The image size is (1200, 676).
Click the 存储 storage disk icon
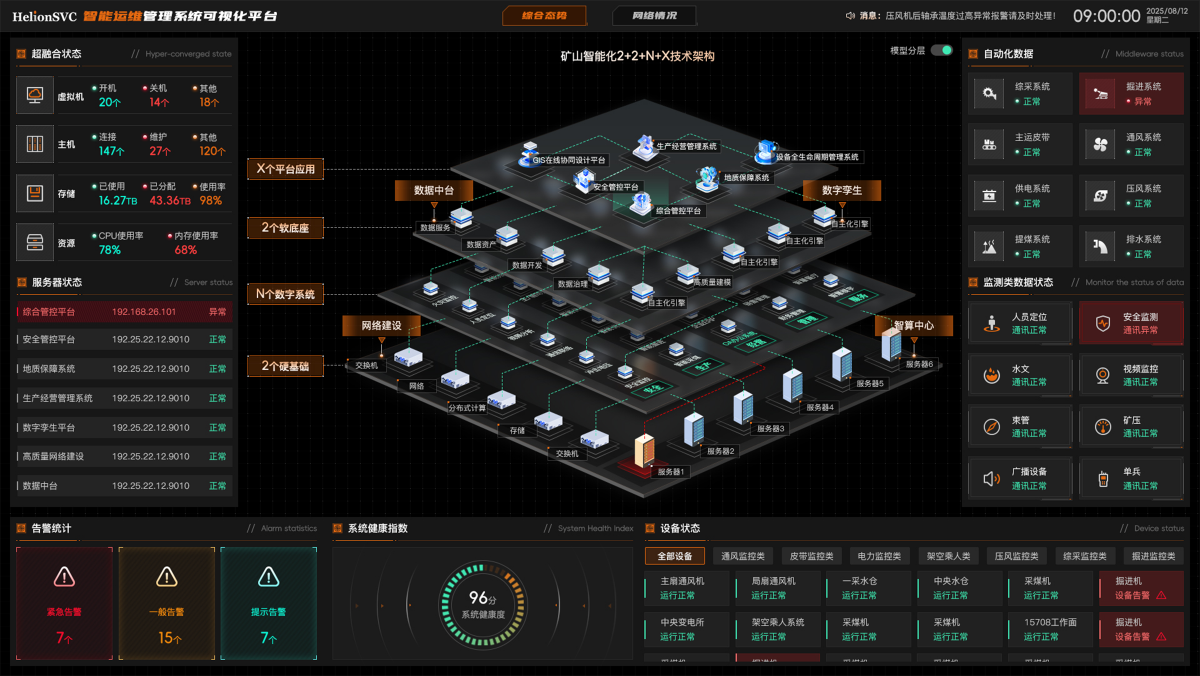click(x=35, y=193)
